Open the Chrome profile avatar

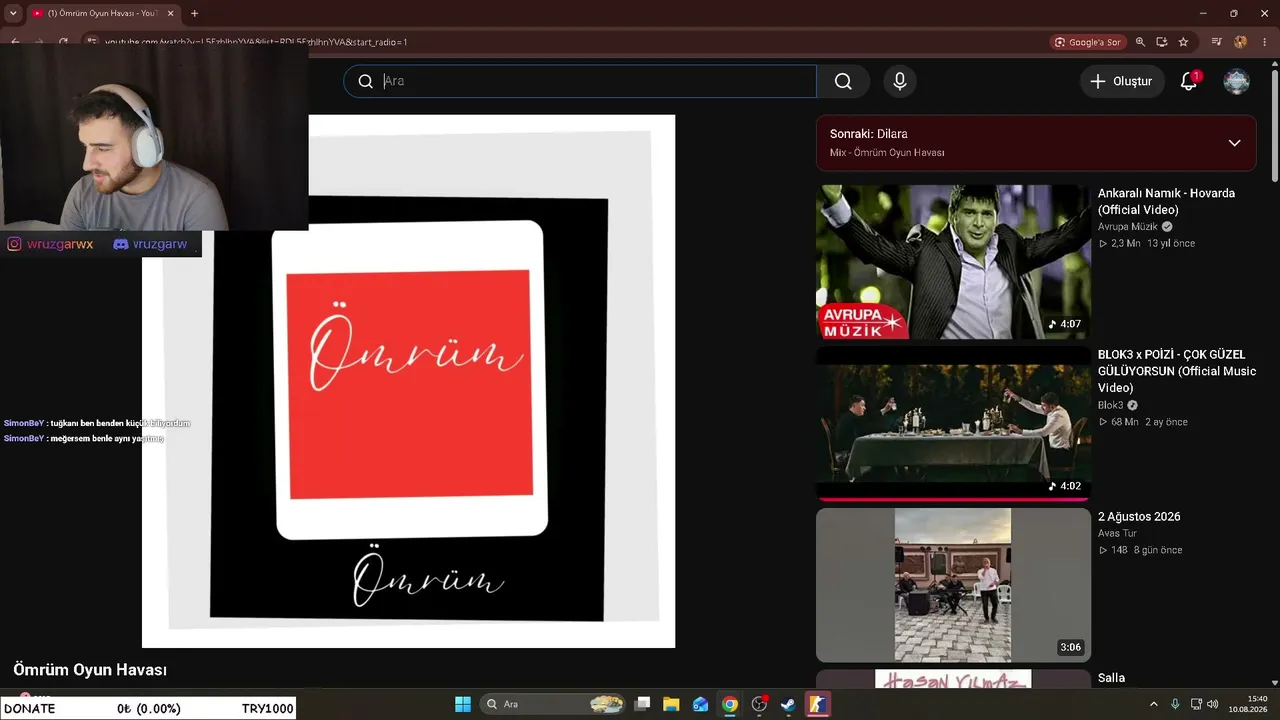pyautogui.click(x=1241, y=42)
